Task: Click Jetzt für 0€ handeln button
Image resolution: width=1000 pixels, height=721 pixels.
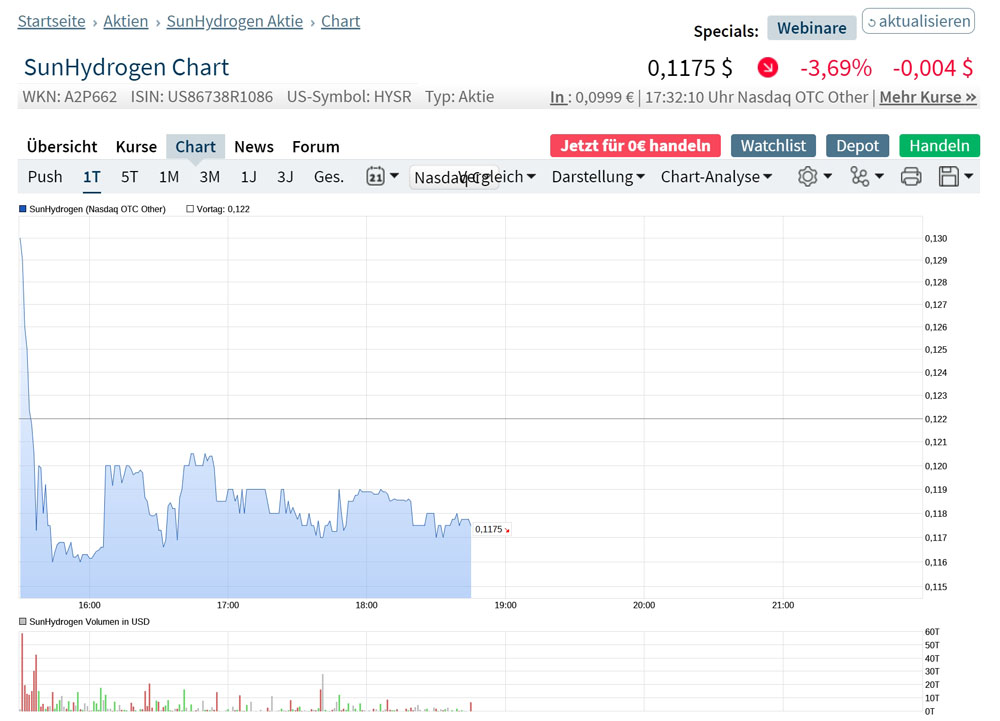Action: click(635, 145)
